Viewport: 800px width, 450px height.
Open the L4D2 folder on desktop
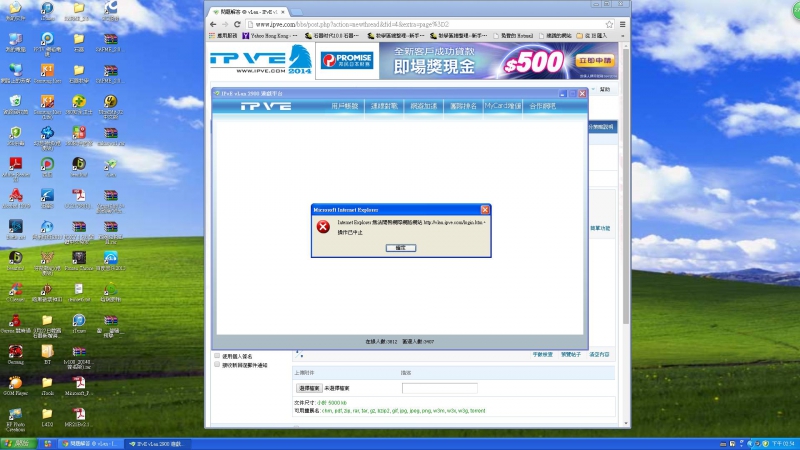coord(47,417)
